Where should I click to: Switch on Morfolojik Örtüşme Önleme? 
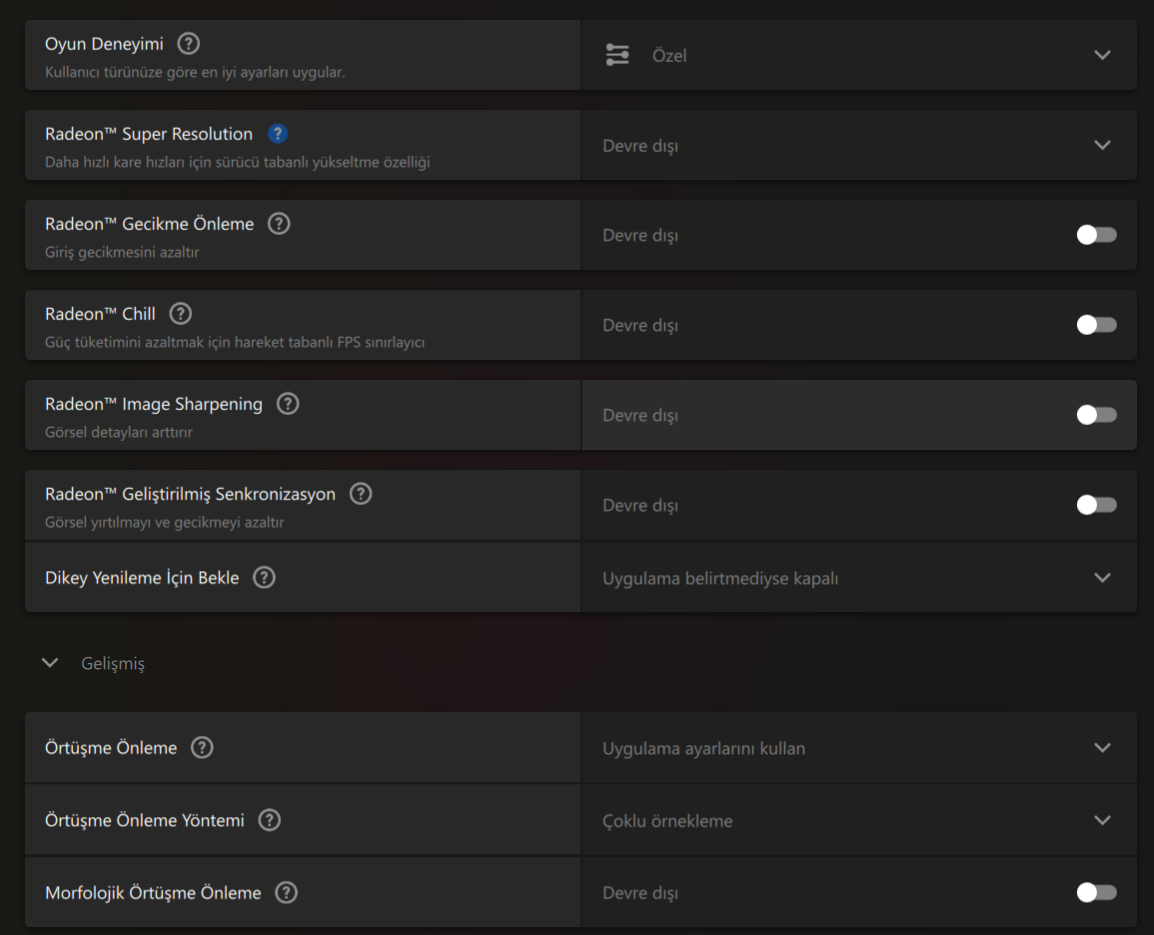click(1097, 892)
